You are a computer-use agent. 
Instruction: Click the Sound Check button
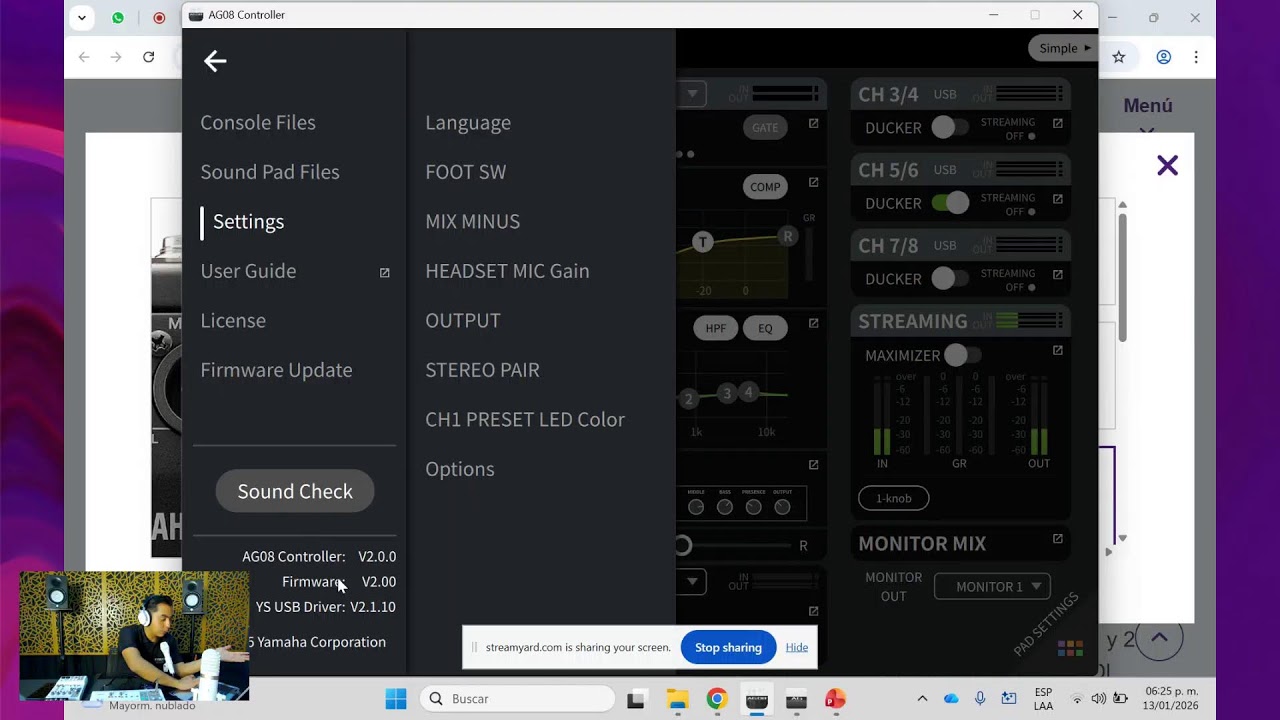point(295,491)
